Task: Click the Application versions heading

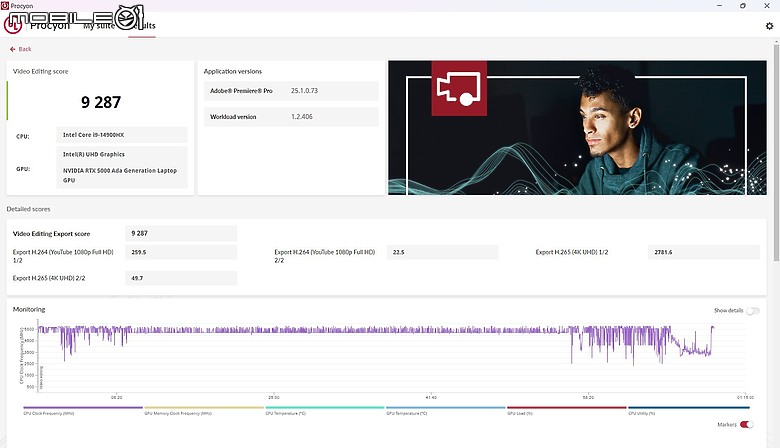Action: point(233,72)
